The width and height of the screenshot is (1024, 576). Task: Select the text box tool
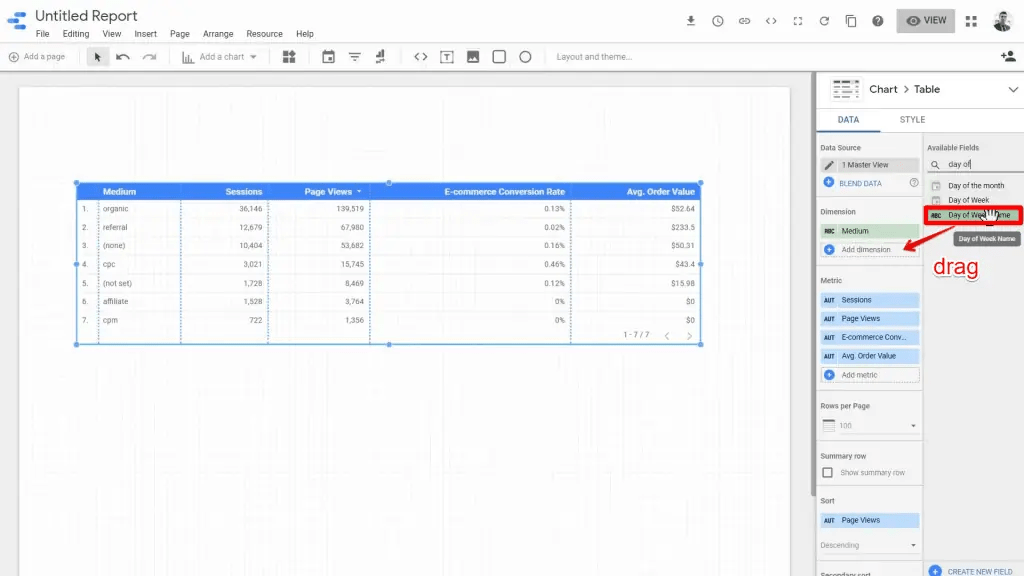446,57
